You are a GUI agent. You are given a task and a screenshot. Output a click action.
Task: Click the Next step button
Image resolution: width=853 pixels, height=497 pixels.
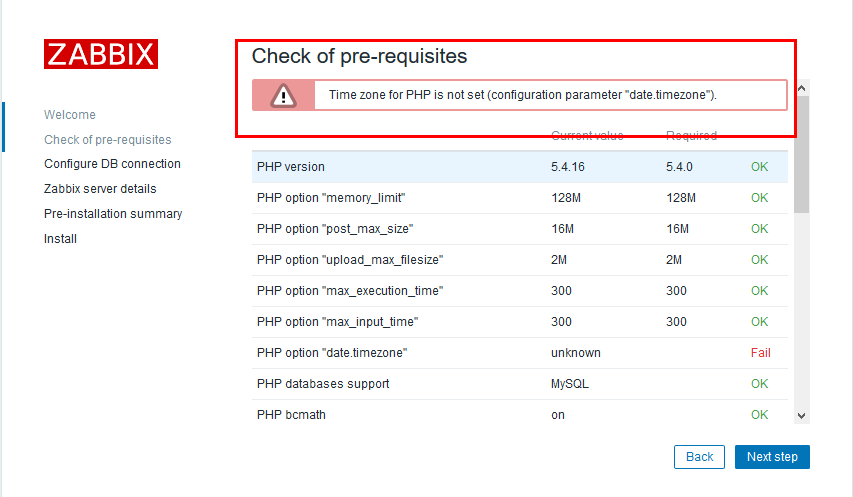click(772, 457)
